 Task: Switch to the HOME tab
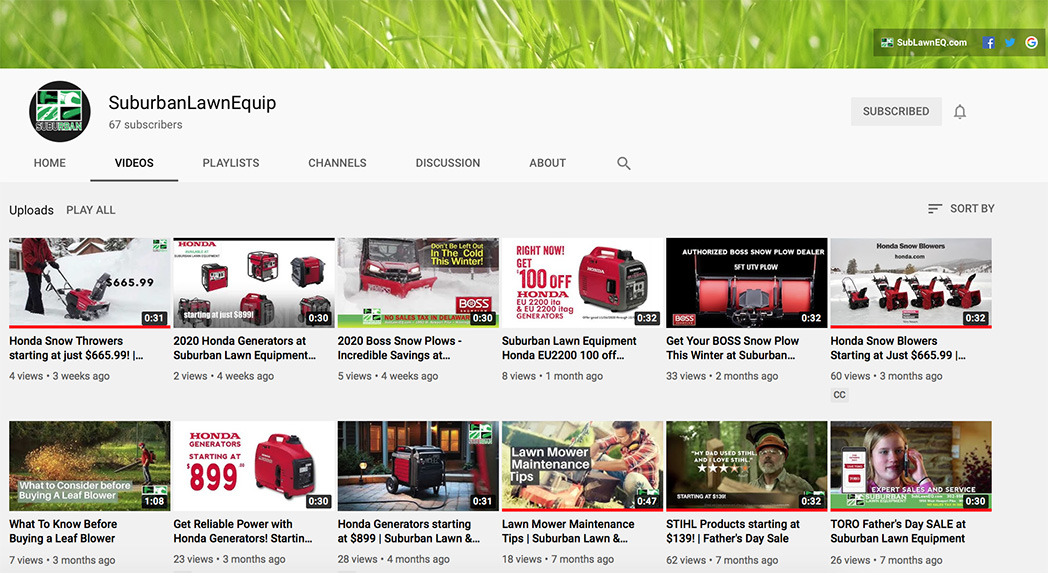point(50,163)
